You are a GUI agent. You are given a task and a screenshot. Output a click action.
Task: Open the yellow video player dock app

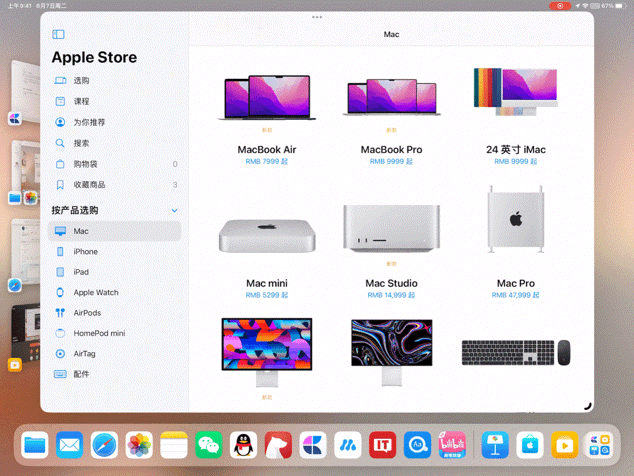click(x=564, y=445)
